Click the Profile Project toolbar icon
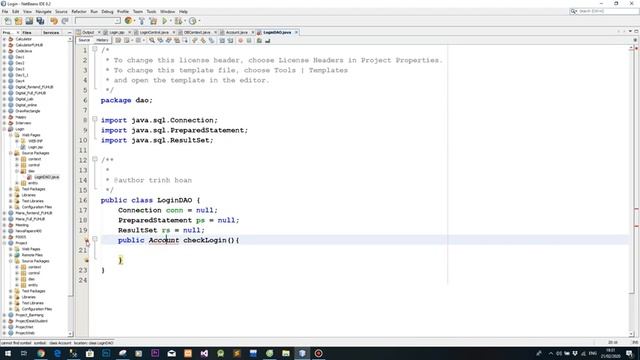The width and height of the screenshot is (640, 360). click(192, 21)
